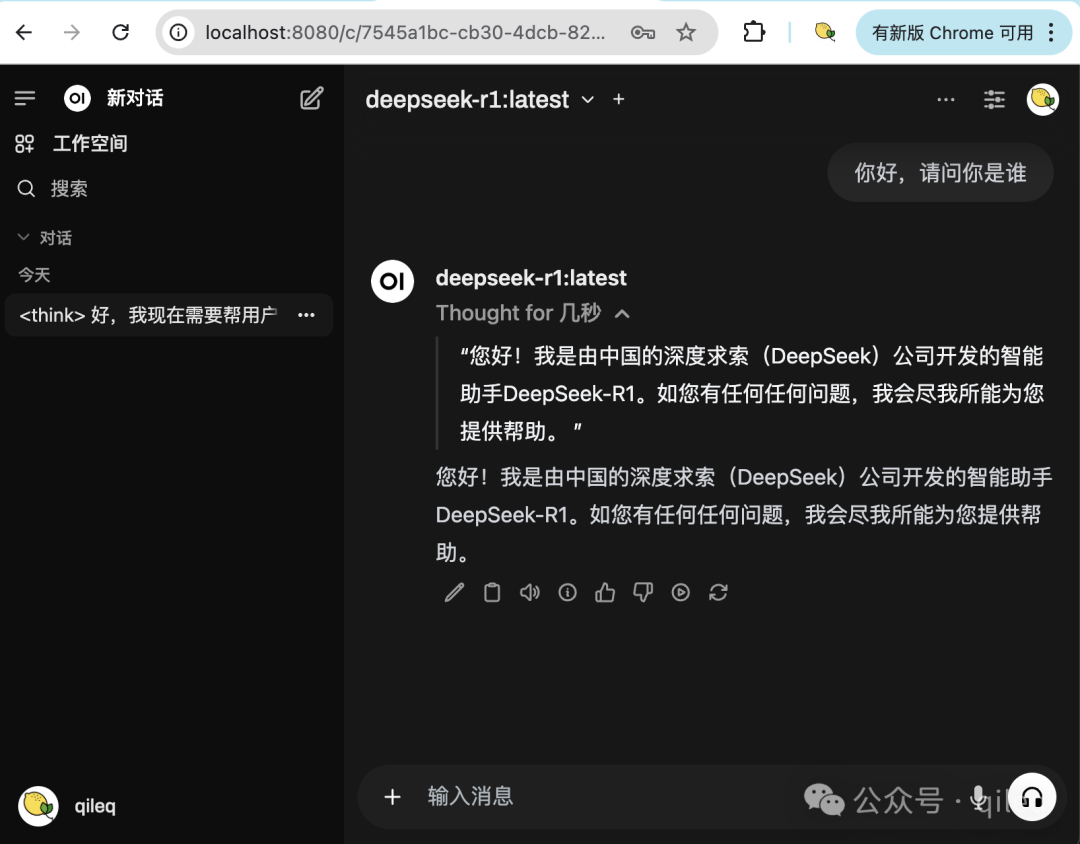This screenshot has width=1080, height=844.
Task: Click the browser forward arrow
Action: [72, 32]
